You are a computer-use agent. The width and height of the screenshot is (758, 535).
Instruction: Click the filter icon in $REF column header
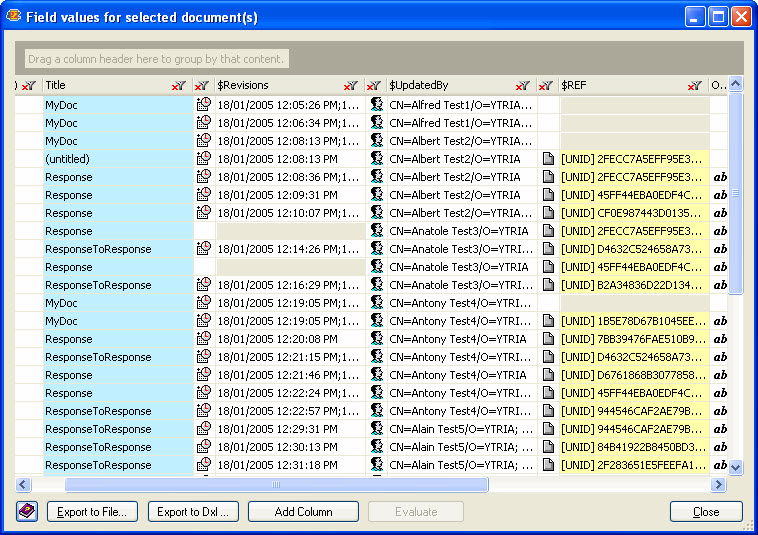pyautogui.click(x=695, y=86)
